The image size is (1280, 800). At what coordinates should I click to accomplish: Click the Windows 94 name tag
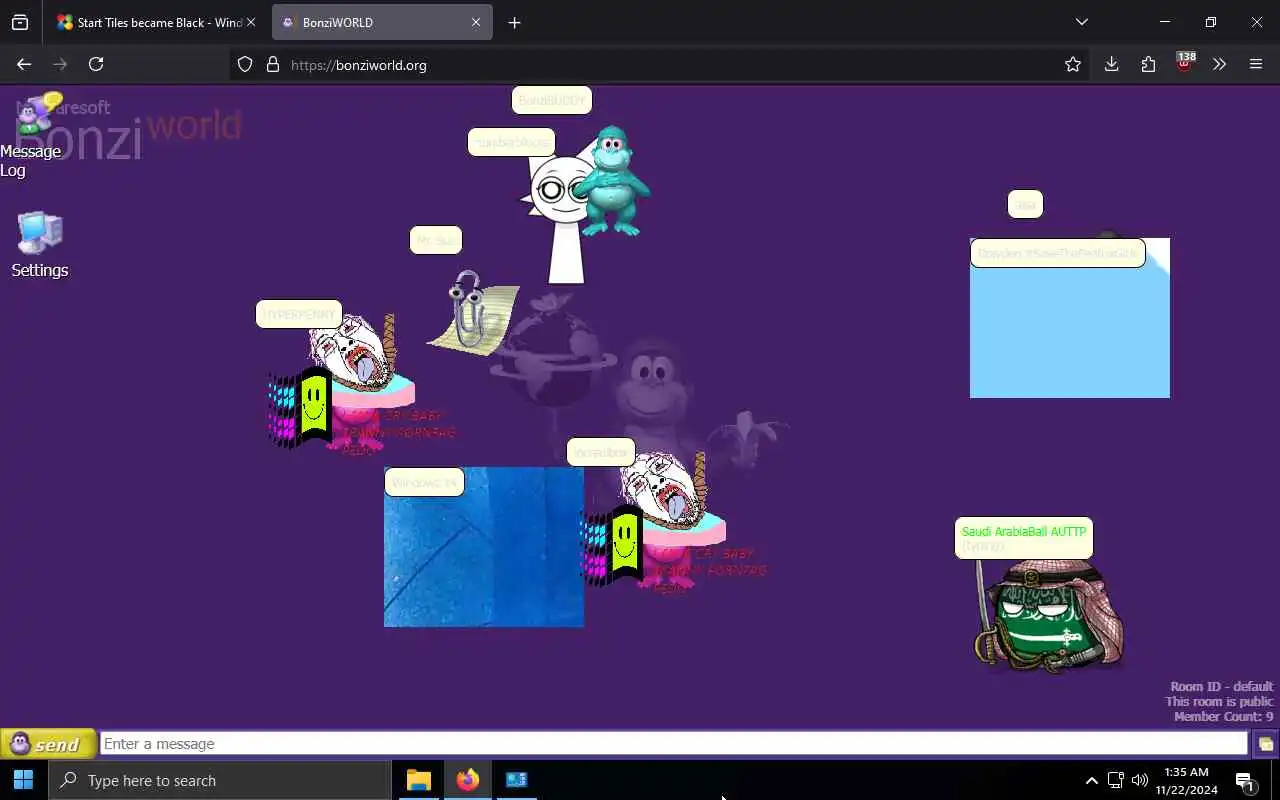[424, 482]
